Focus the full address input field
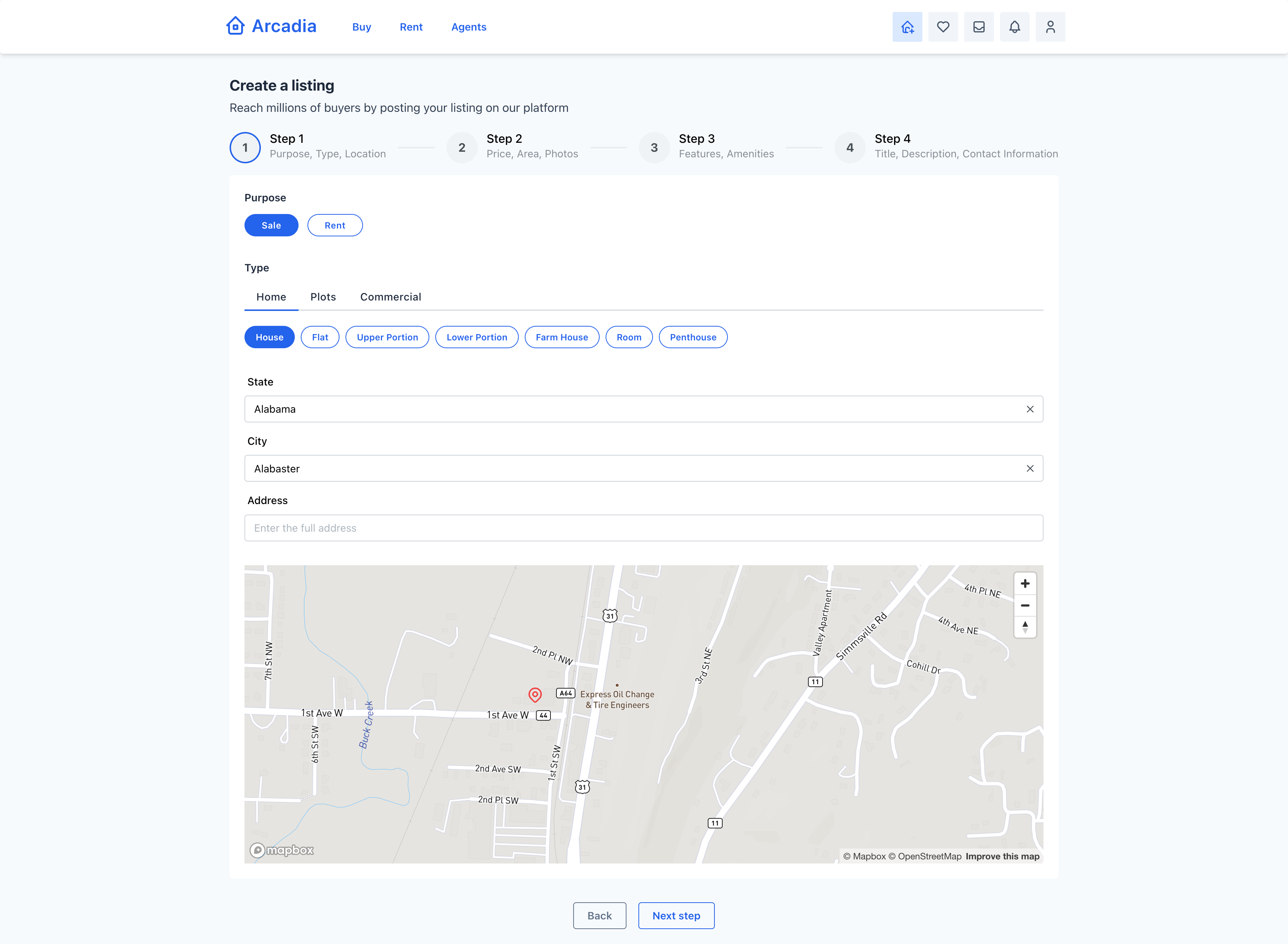1288x944 pixels. pyautogui.click(x=644, y=528)
